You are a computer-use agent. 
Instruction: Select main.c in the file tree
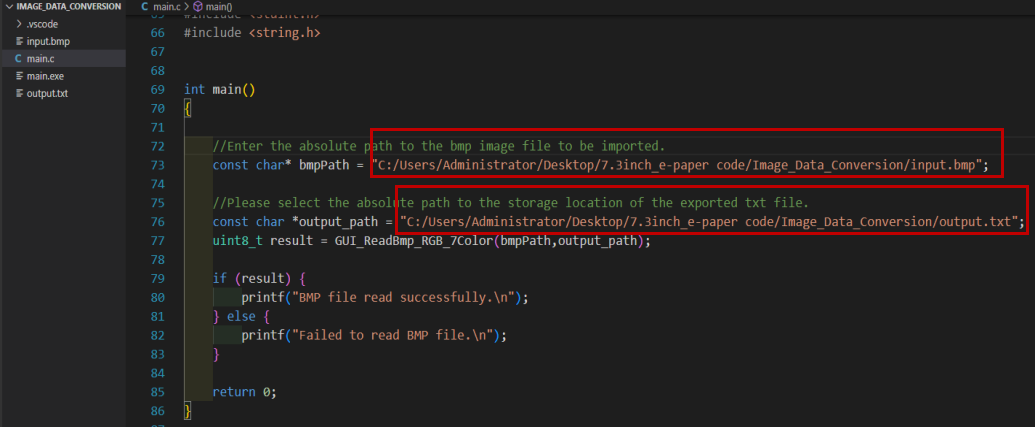pos(40,59)
